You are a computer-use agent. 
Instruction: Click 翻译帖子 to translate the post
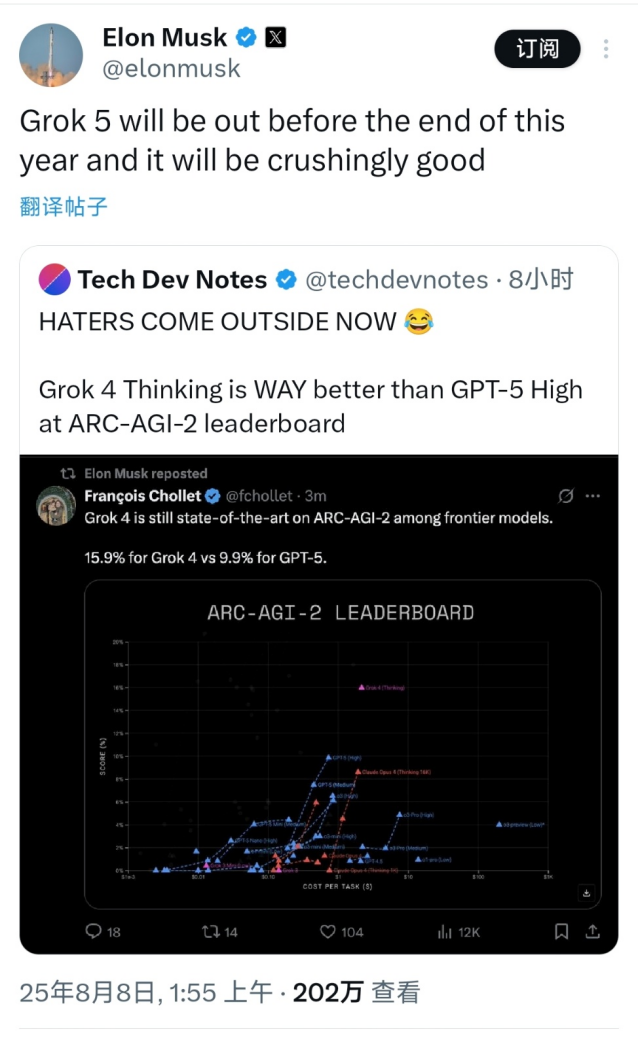(64, 207)
